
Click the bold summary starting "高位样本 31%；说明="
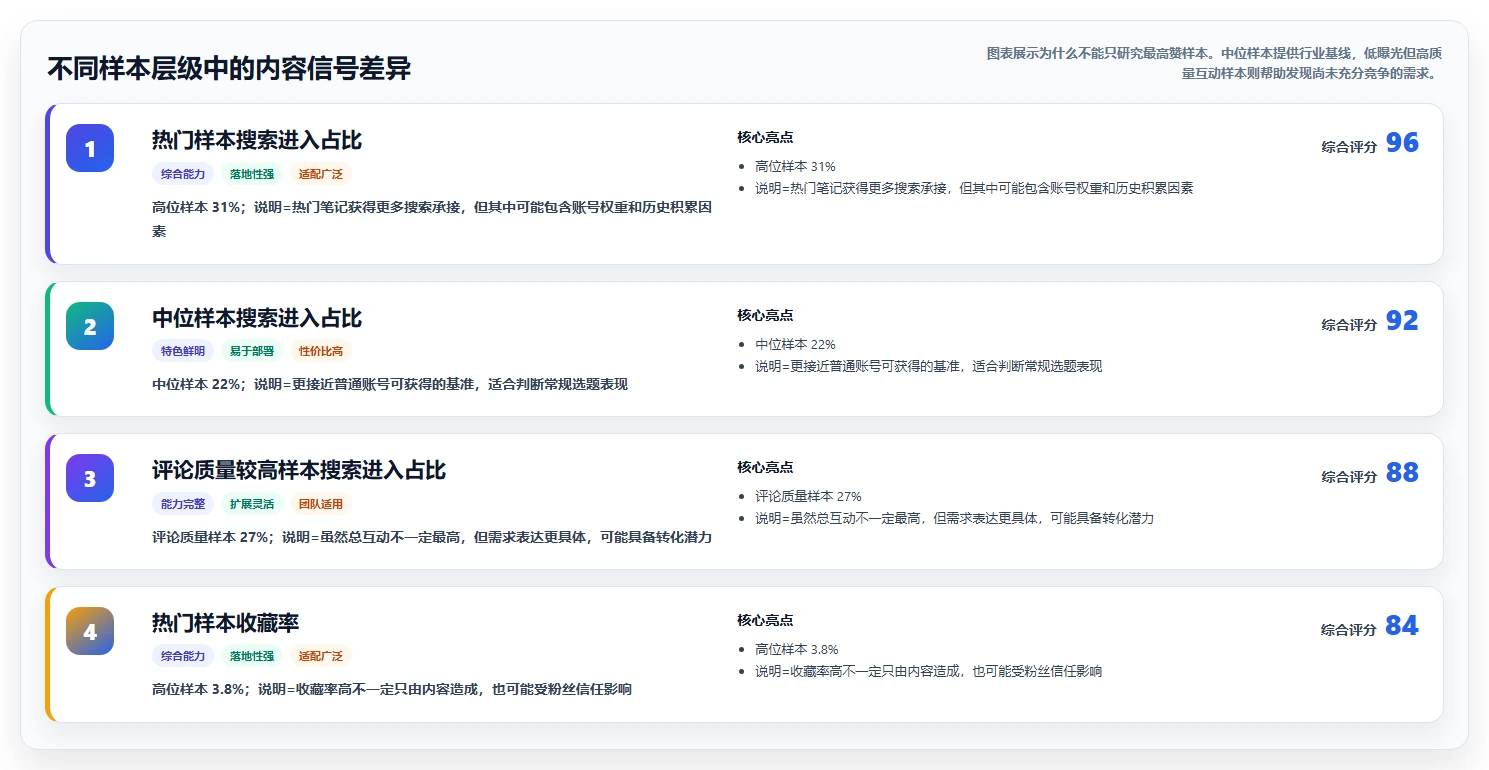(x=432, y=219)
